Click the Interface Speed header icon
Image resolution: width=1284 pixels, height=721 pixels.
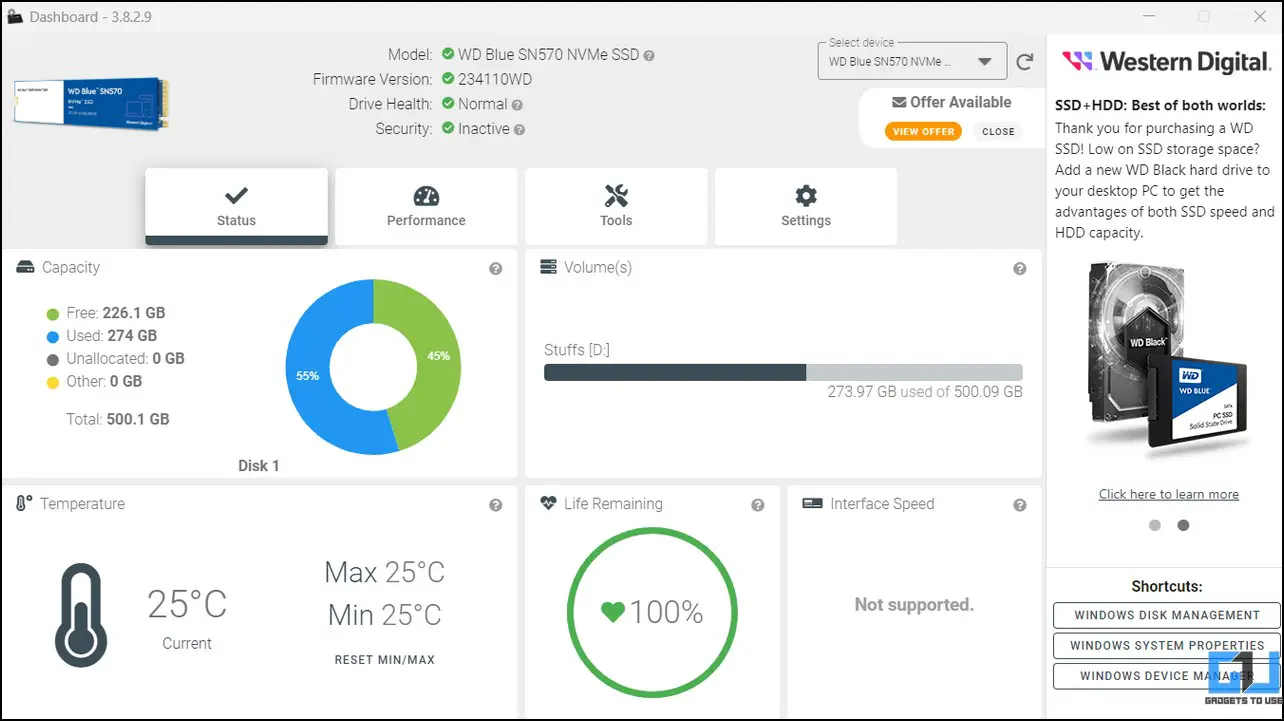click(x=812, y=504)
